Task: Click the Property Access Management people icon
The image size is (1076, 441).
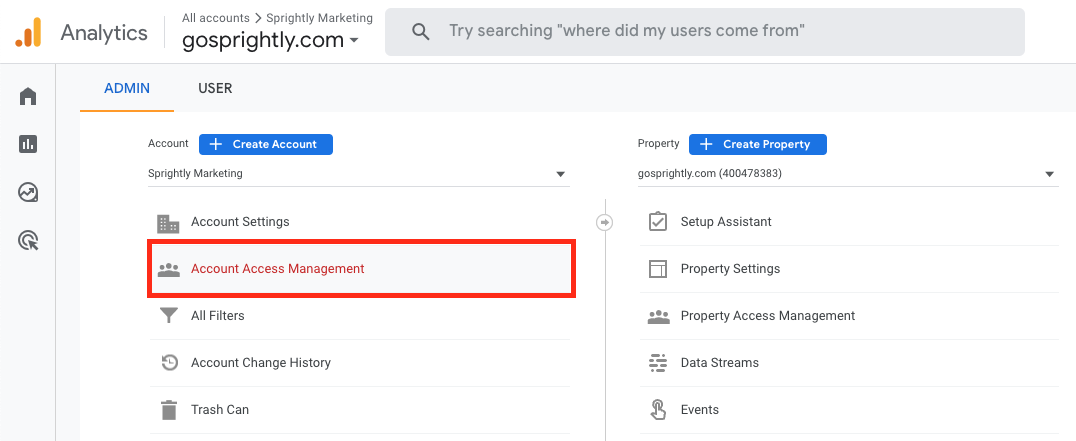Action: click(x=658, y=316)
